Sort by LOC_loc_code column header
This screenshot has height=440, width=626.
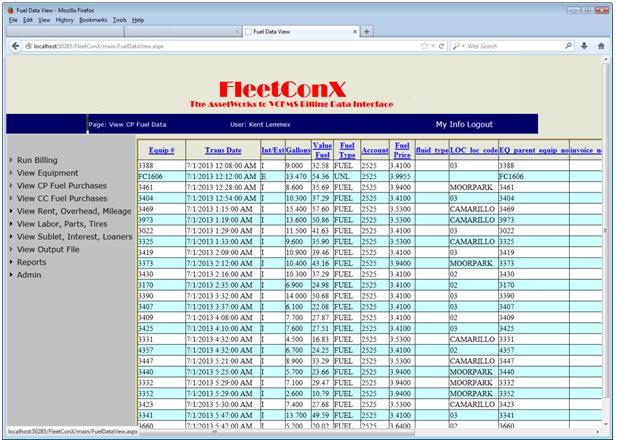[x=474, y=151]
